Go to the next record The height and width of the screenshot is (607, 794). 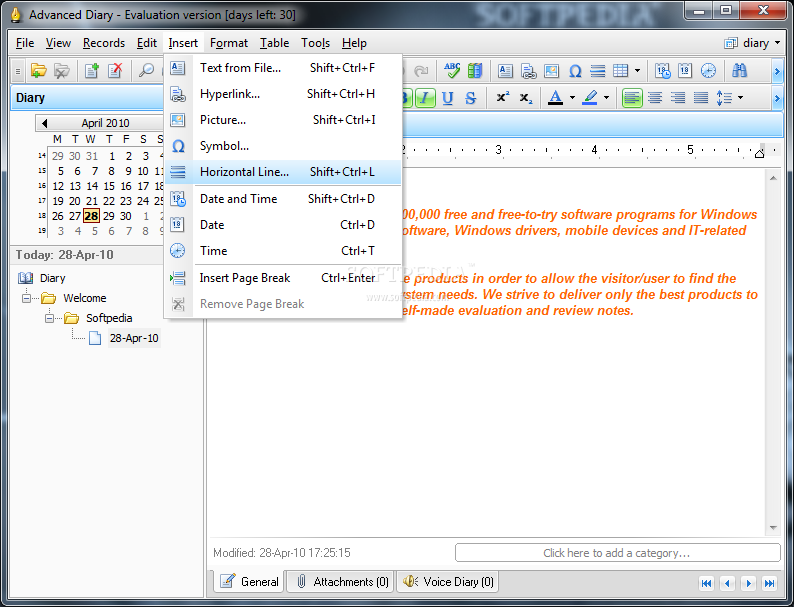click(x=748, y=583)
